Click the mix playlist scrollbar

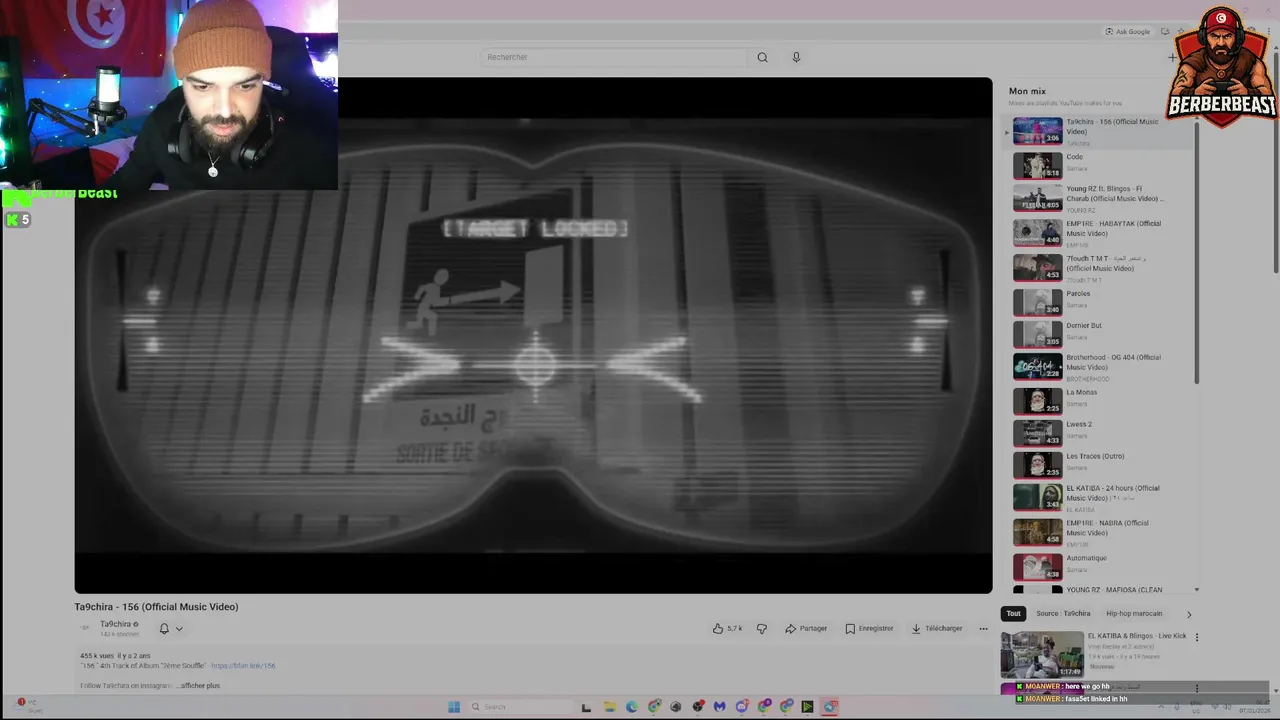[1196, 255]
